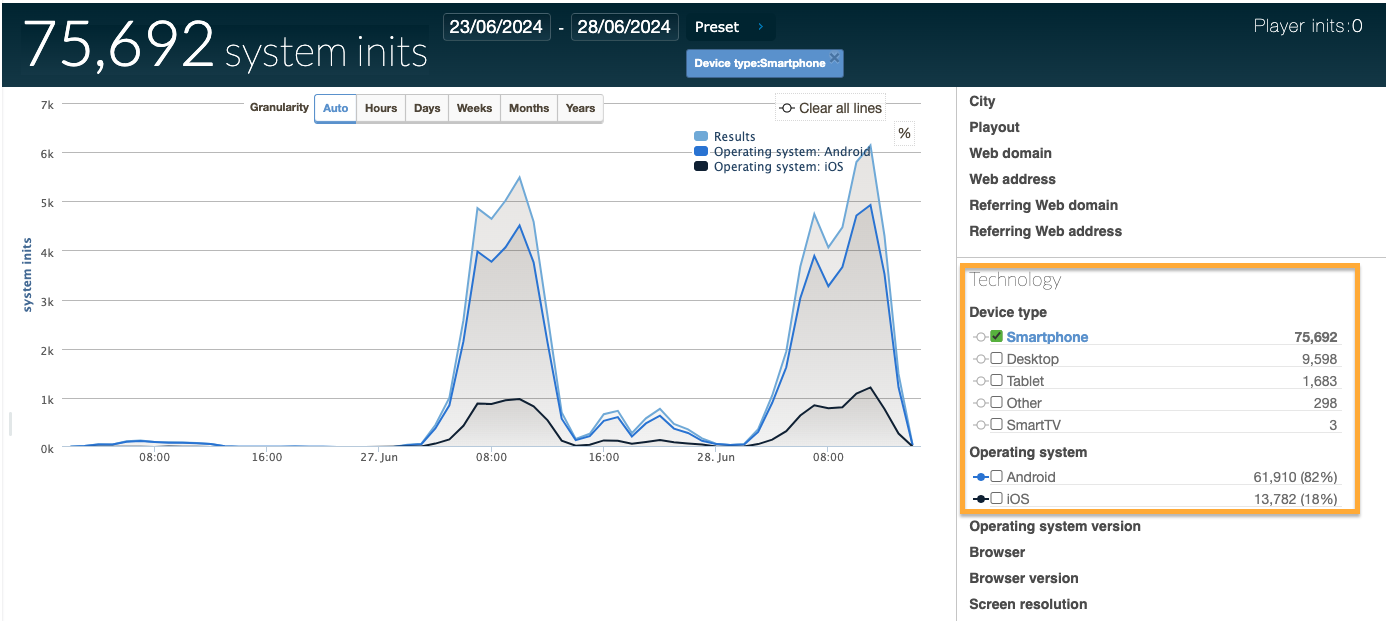Expand the Referring Web address section

[x=1045, y=231]
